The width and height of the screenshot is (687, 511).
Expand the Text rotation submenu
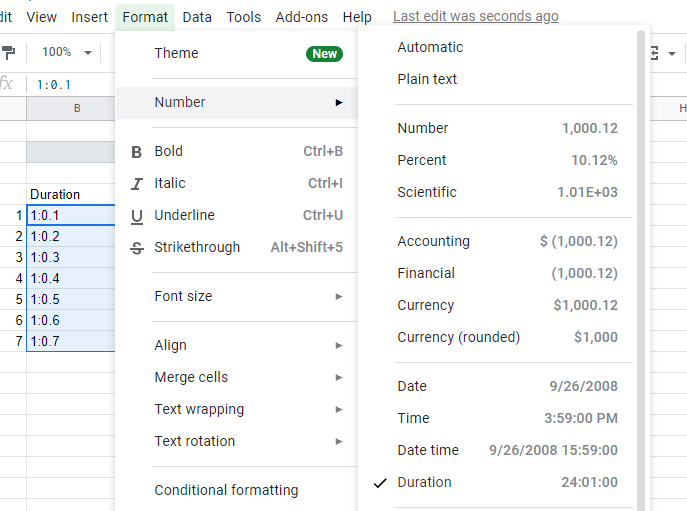(x=237, y=441)
